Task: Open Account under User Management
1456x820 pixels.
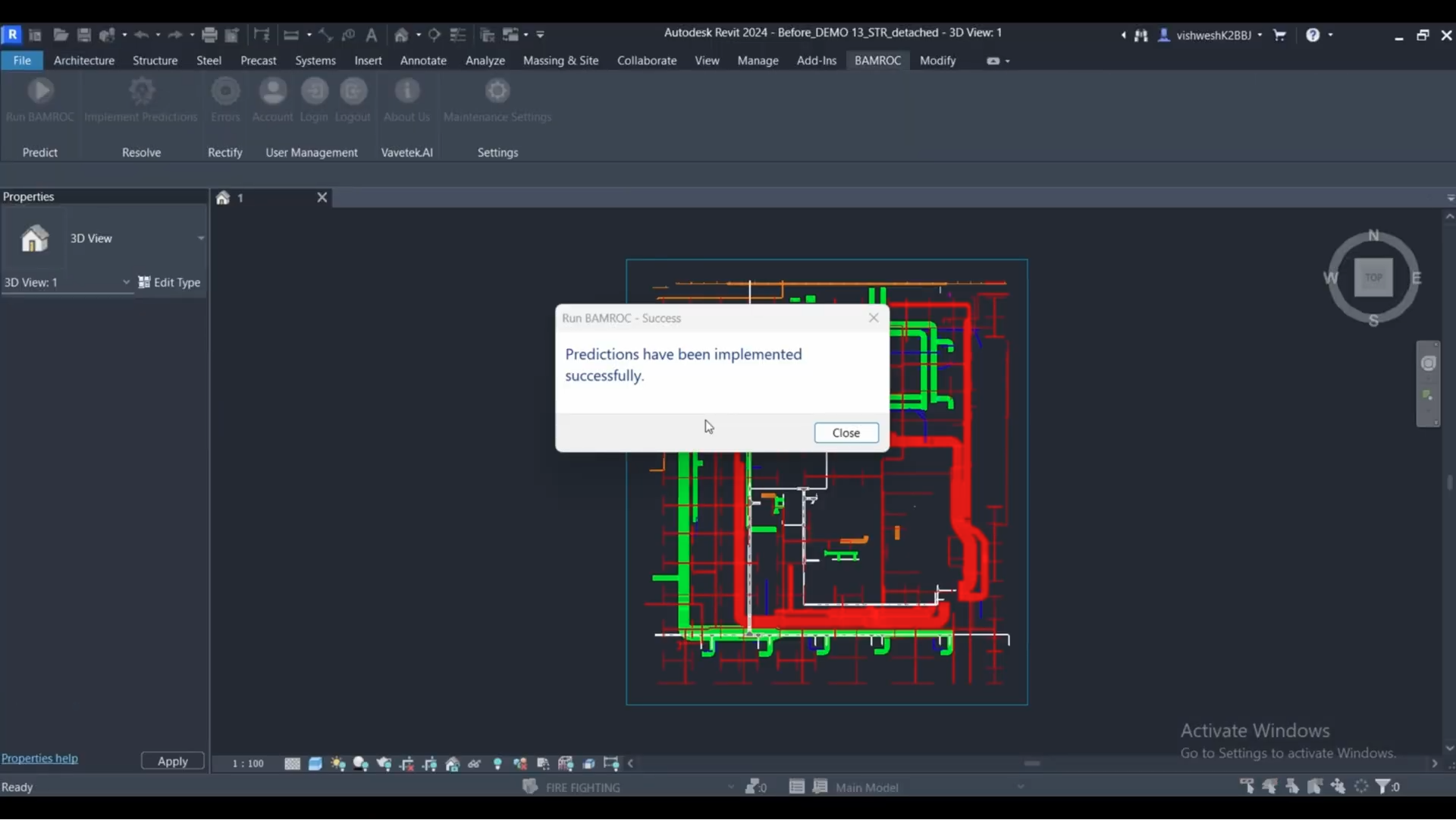Action: (x=273, y=101)
